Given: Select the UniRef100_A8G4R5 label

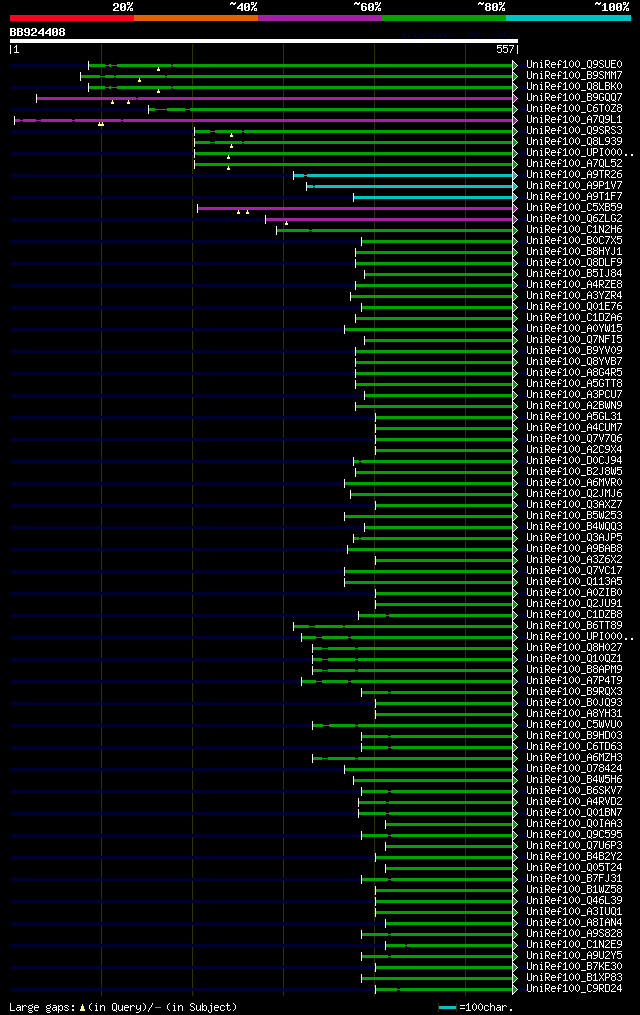Looking at the screenshot, I should click(574, 373).
